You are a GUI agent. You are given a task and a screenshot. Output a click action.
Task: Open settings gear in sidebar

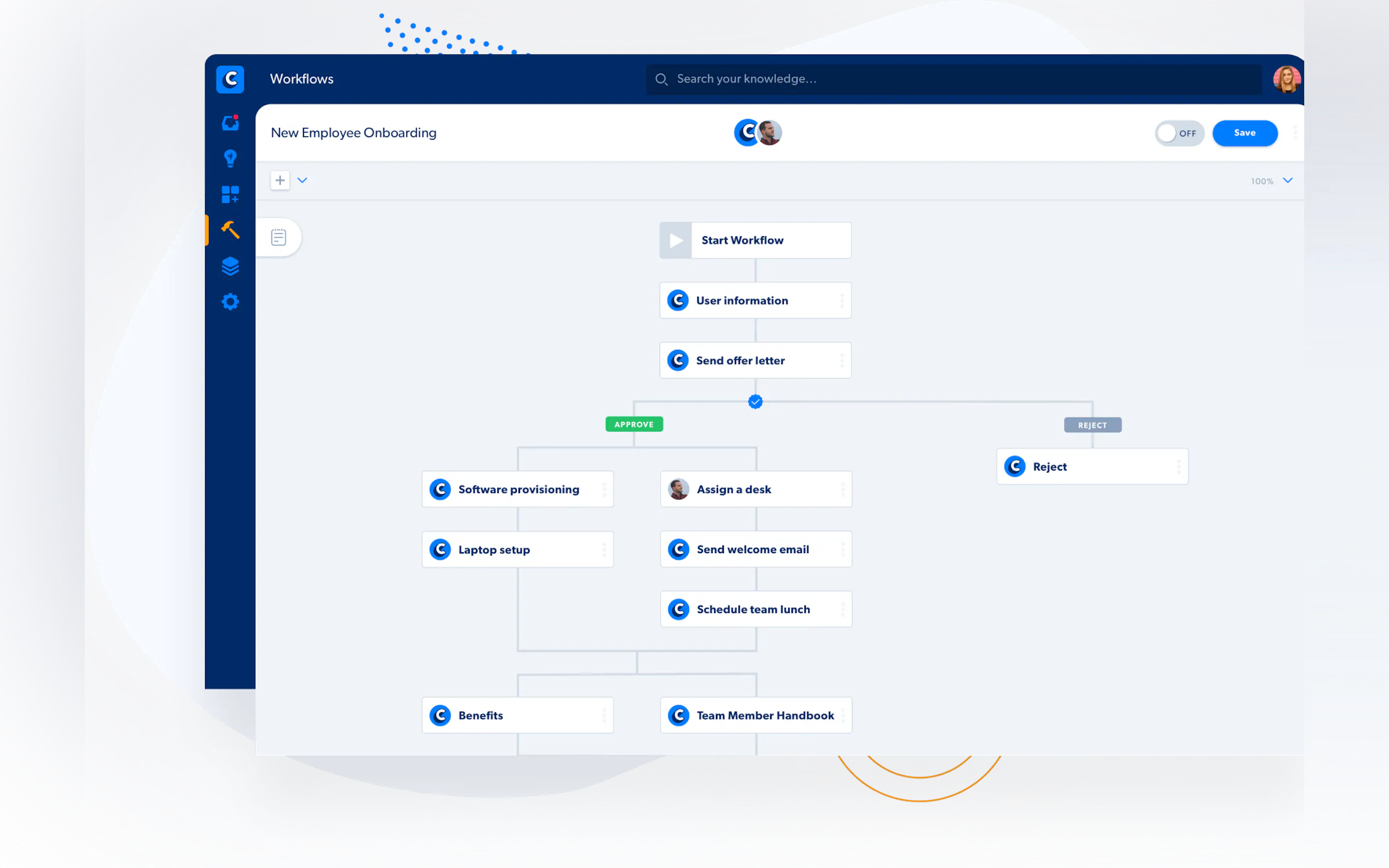(x=230, y=302)
